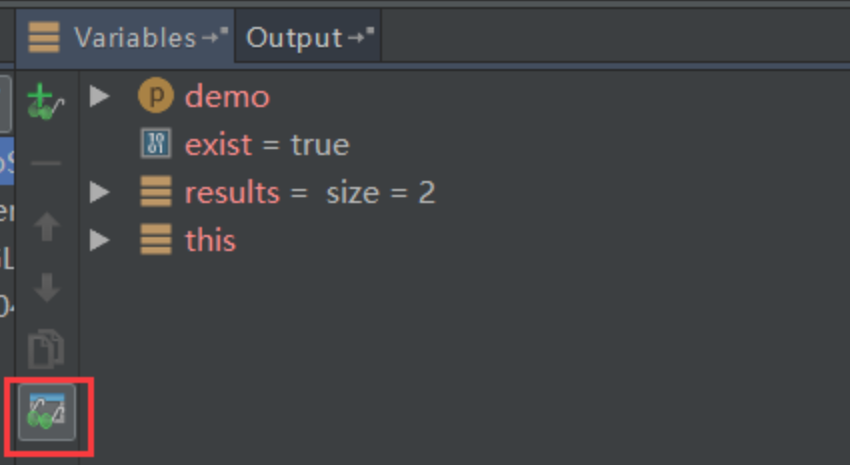Click the orange 'p' icon beside demo

(x=156, y=96)
